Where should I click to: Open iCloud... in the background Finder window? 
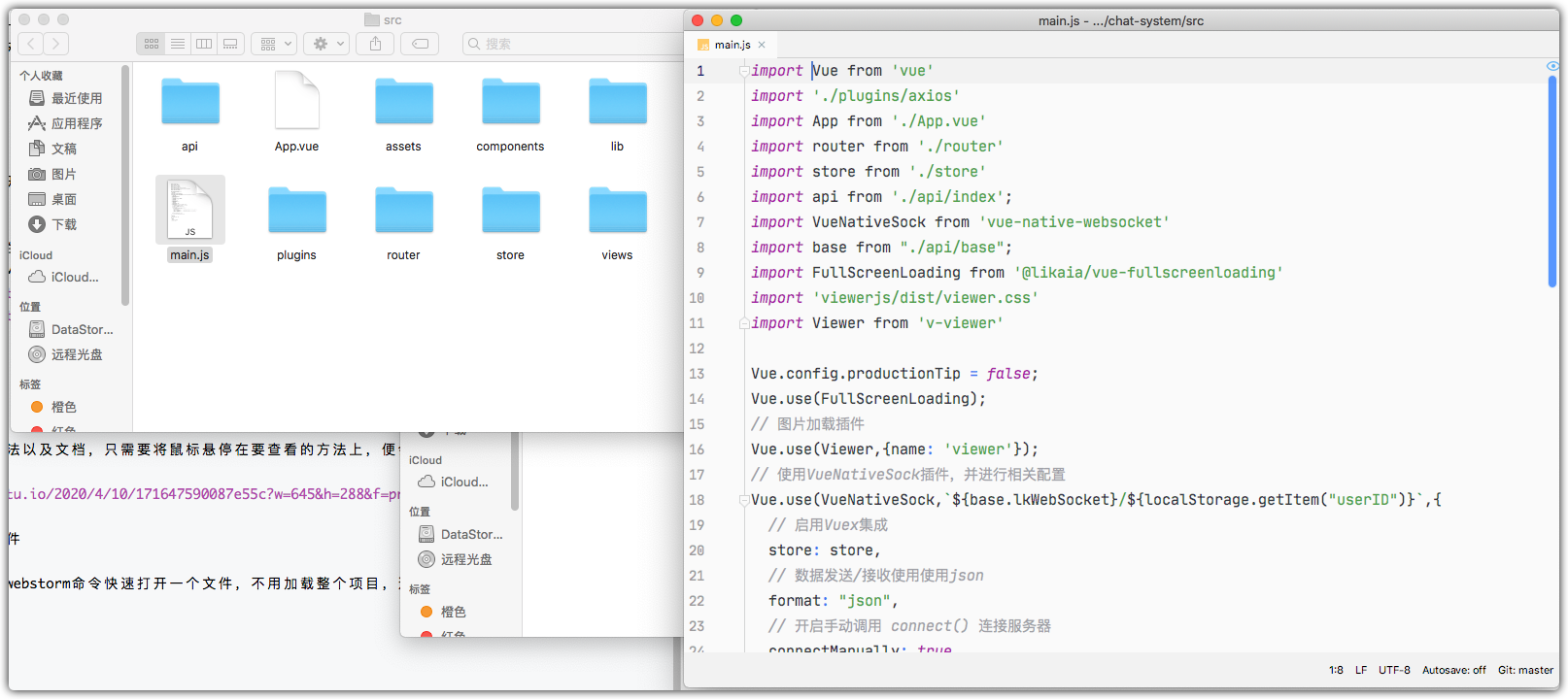coord(454,482)
